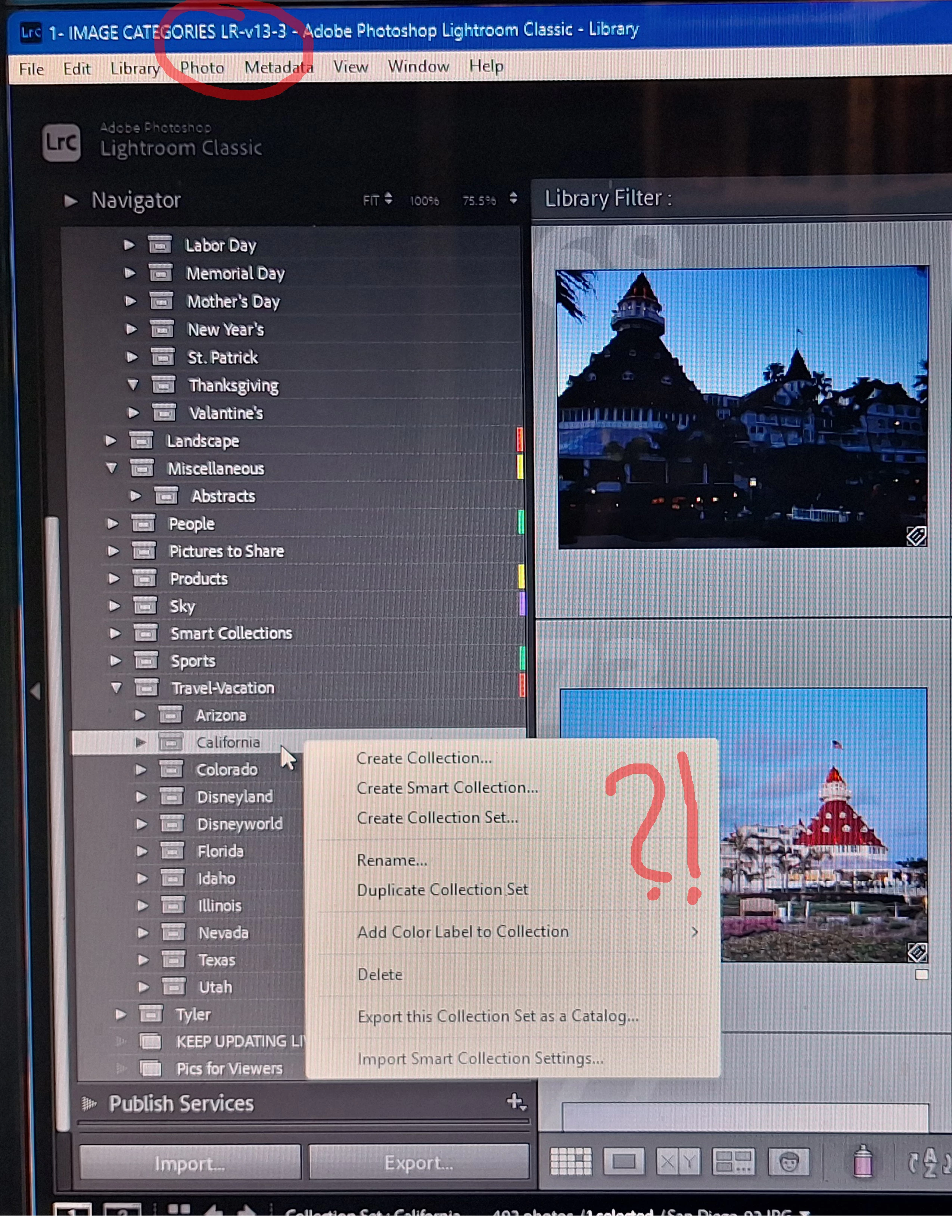Switch to Grid view in toolbar
This screenshot has width=952, height=1232.
coord(571,1162)
